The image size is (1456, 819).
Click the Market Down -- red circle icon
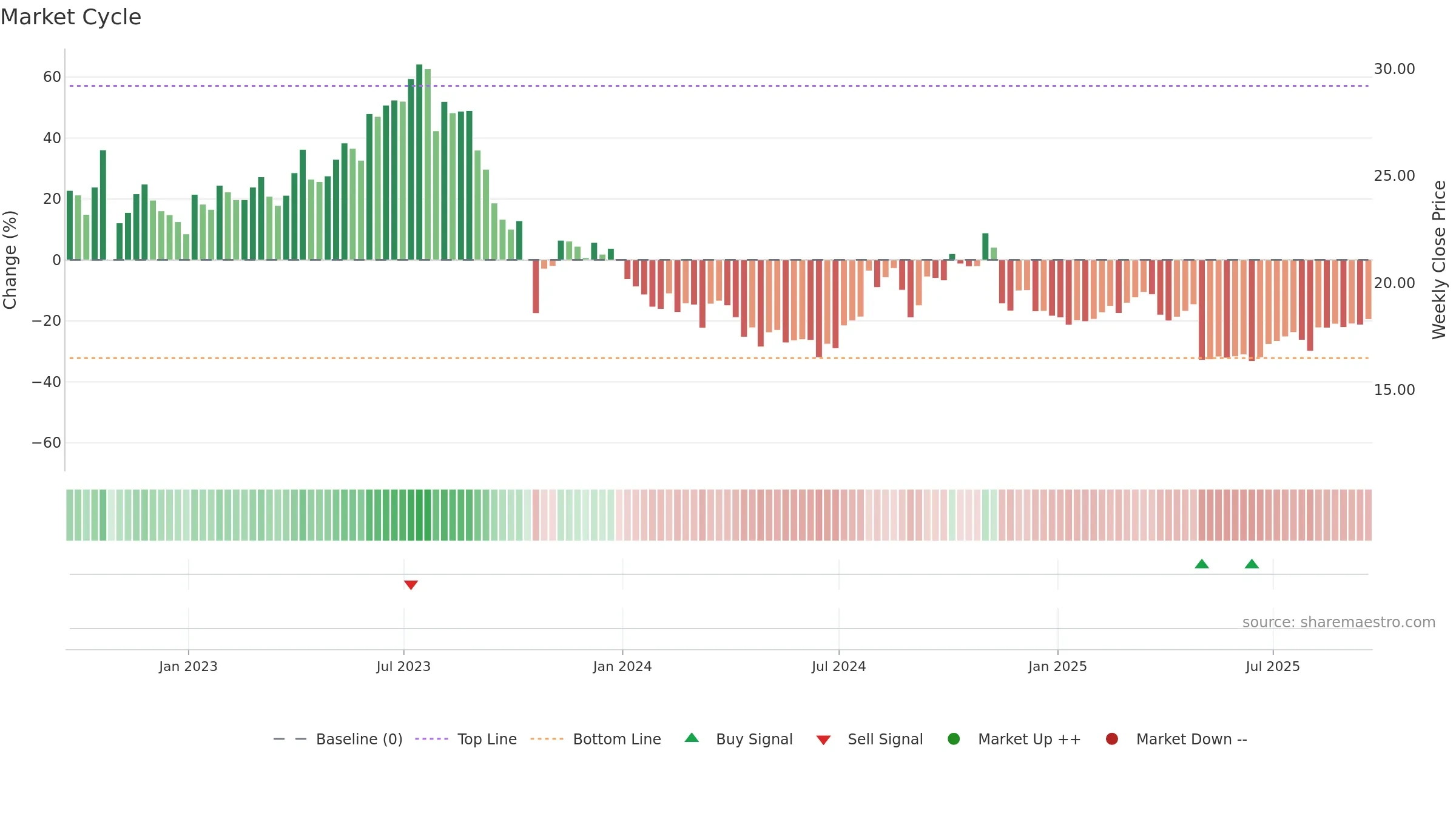(1112, 739)
